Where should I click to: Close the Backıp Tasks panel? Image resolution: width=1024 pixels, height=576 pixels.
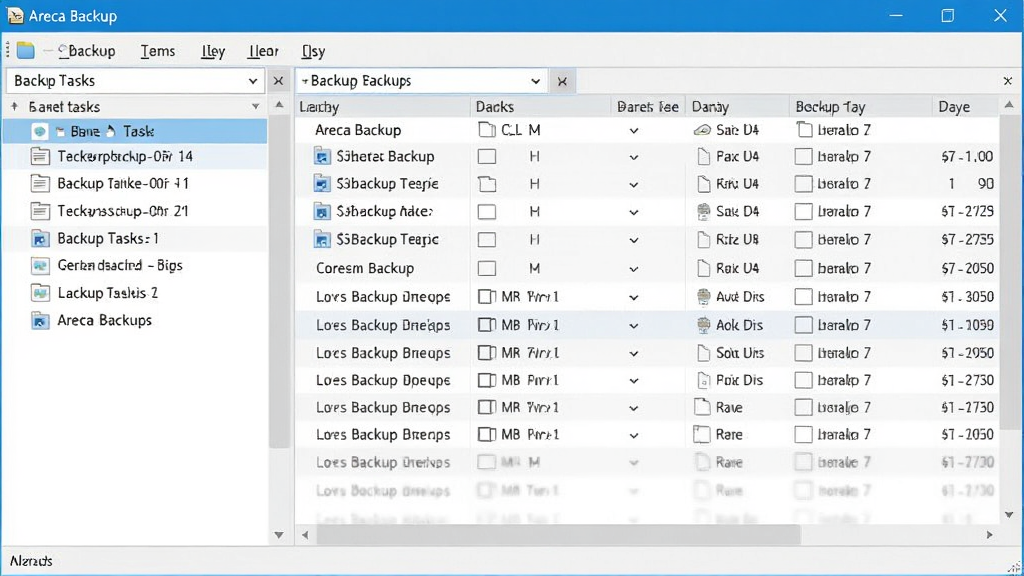click(278, 81)
